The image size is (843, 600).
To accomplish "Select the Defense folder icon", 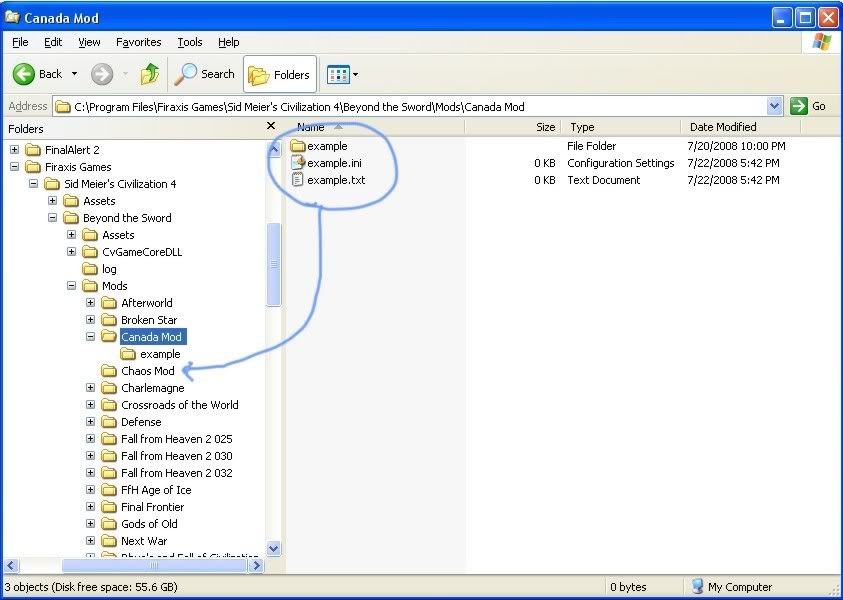I will pyautogui.click(x=109, y=422).
